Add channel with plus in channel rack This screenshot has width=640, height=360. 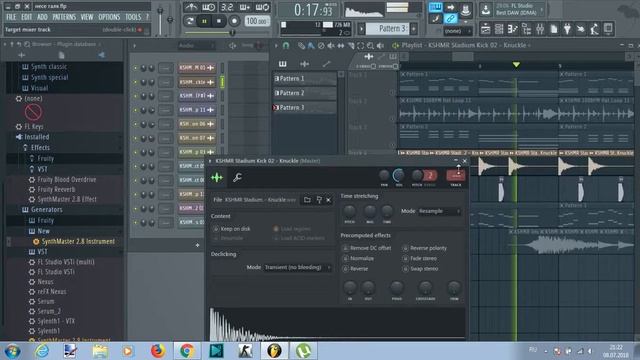(x=198, y=245)
